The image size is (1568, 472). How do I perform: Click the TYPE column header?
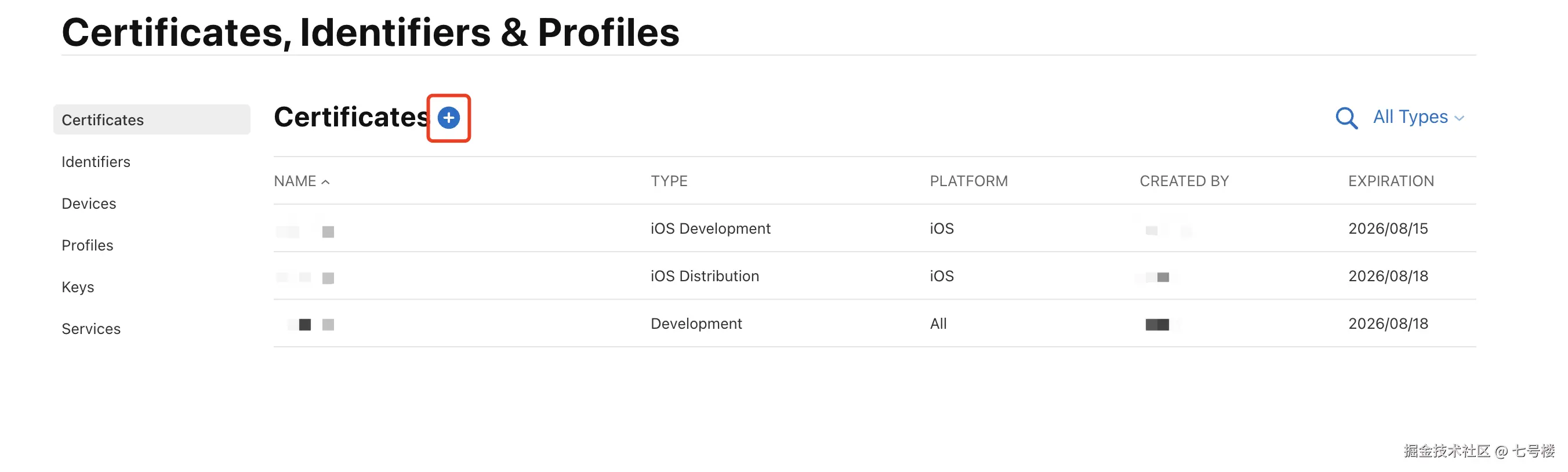pyautogui.click(x=669, y=181)
